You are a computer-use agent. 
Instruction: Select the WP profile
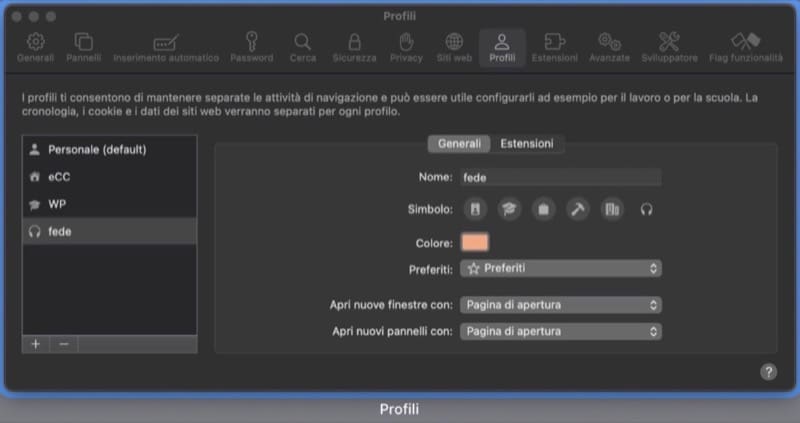110,204
